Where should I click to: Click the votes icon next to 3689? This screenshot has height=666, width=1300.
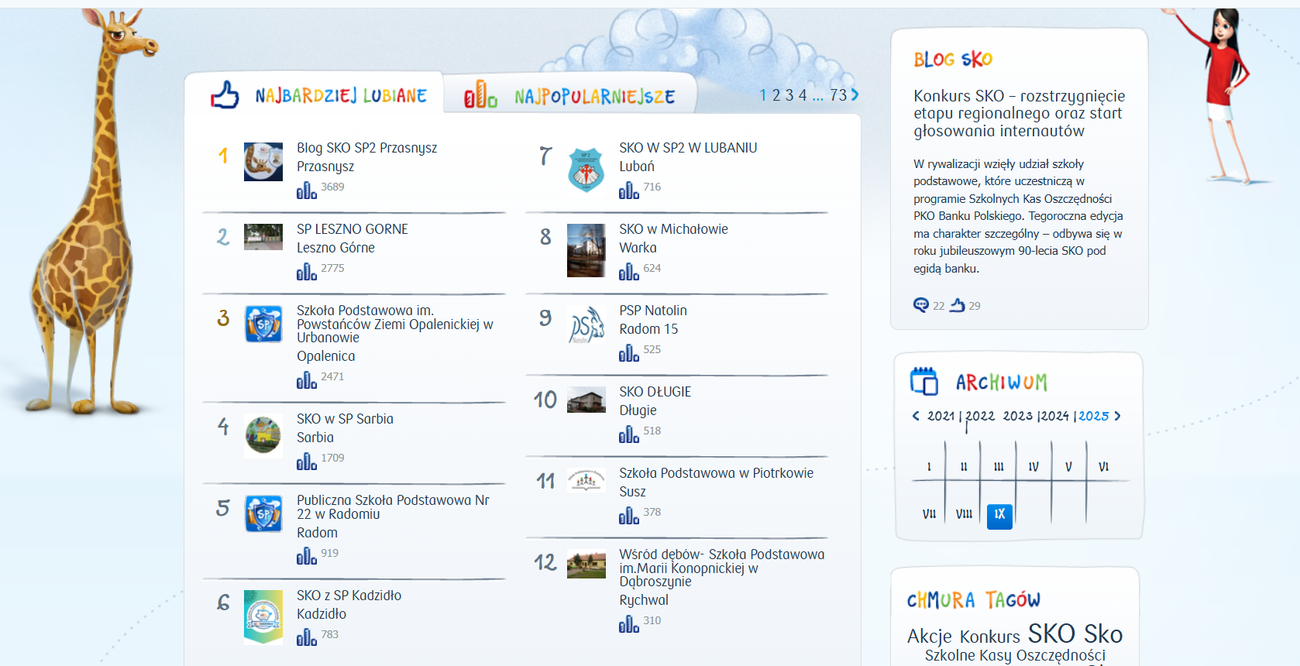click(x=307, y=190)
